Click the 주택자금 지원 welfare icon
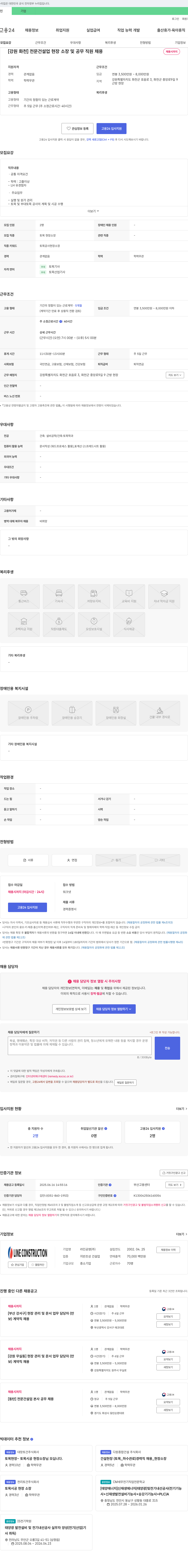 click(24, 625)
